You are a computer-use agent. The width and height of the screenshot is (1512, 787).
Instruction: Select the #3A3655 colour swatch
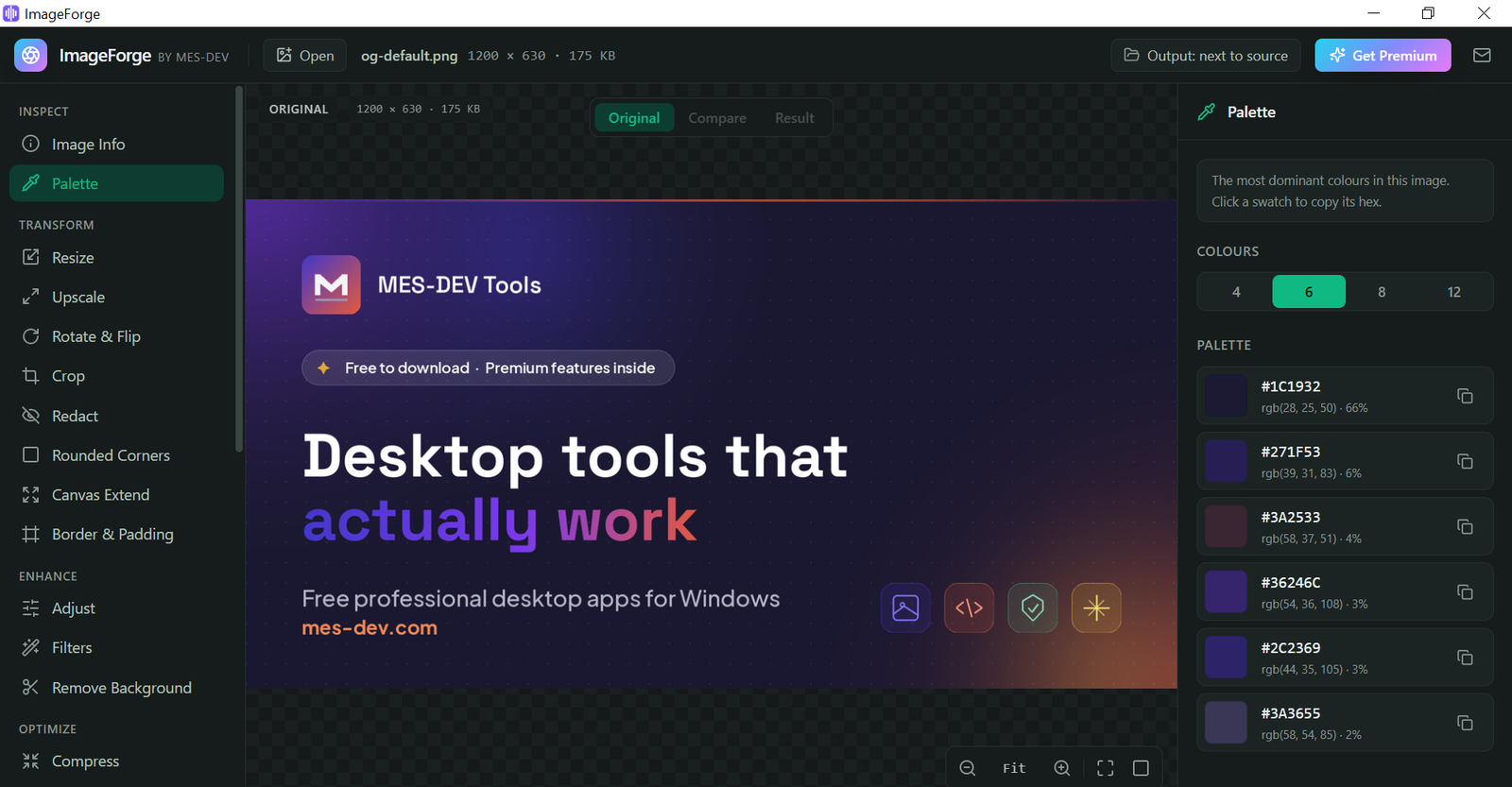point(1226,723)
